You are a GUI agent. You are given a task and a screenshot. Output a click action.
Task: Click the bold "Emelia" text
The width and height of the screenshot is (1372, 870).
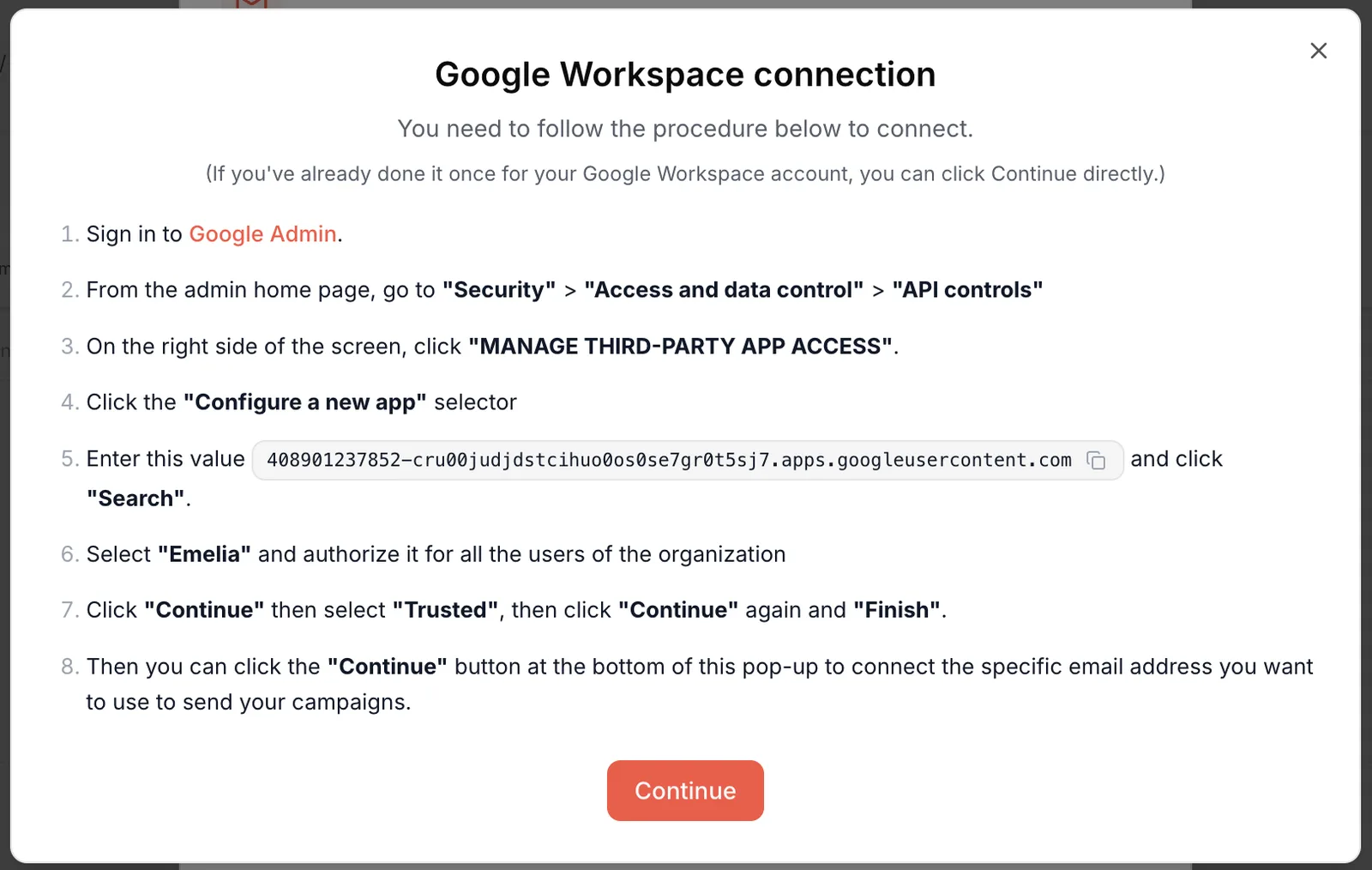coord(205,554)
